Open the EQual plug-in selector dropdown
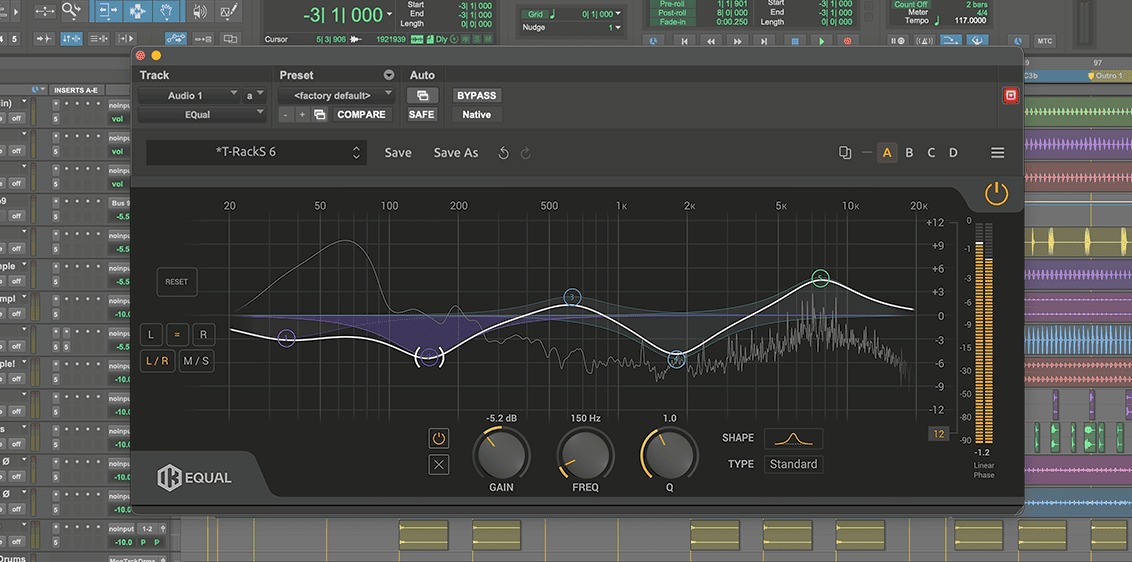Image resolution: width=1132 pixels, height=562 pixels. pos(201,114)
